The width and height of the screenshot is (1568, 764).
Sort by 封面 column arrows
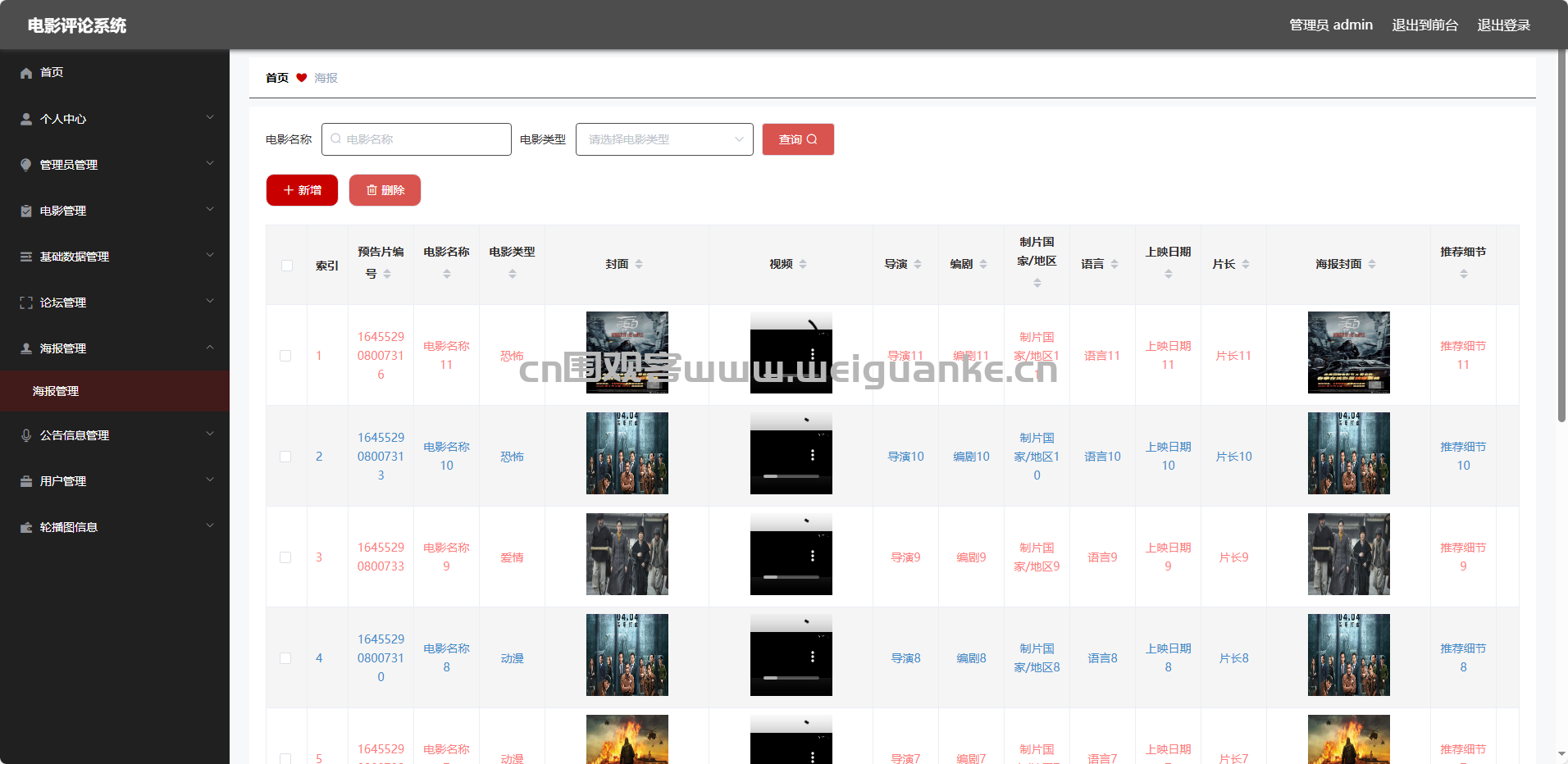pos(639,264)
